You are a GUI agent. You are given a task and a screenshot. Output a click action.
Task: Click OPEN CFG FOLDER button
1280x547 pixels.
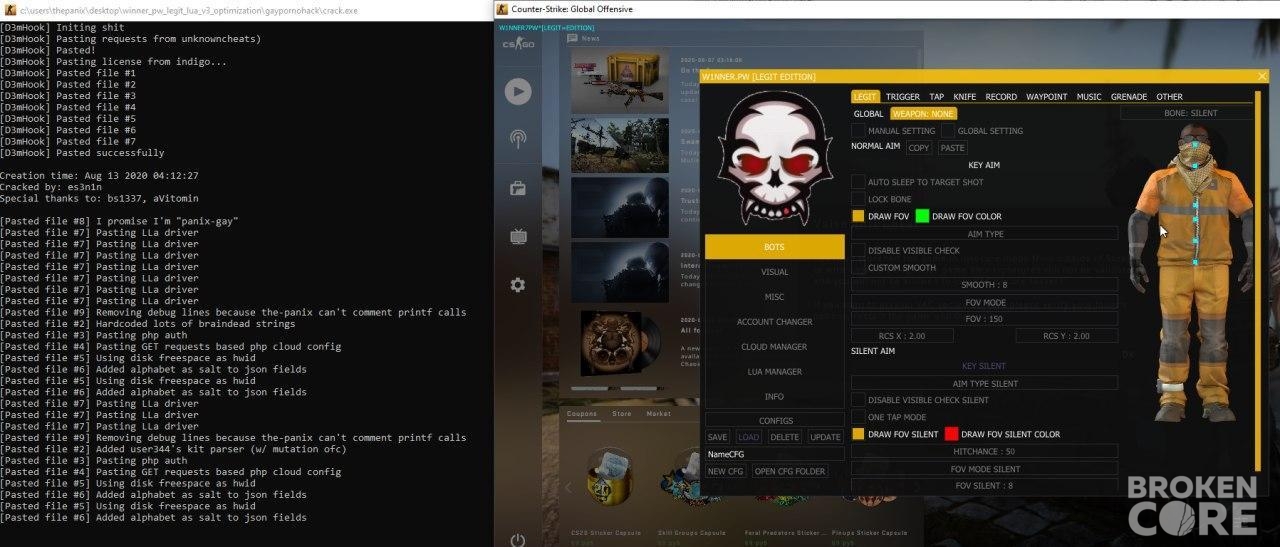(790, 471)
